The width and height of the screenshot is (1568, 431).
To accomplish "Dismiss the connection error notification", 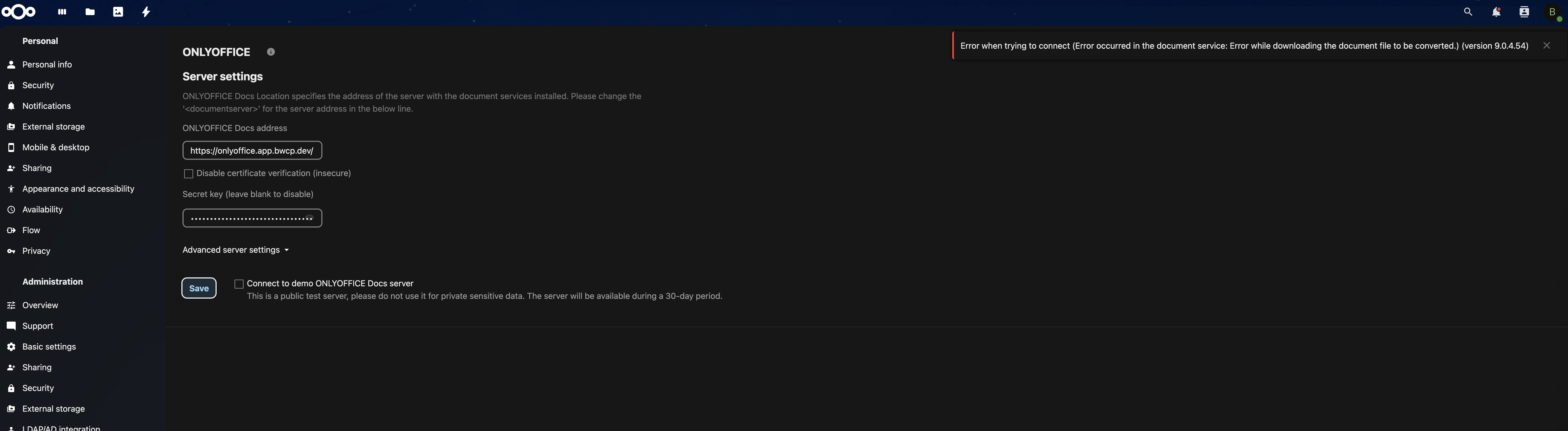I will coord(1547,46).
